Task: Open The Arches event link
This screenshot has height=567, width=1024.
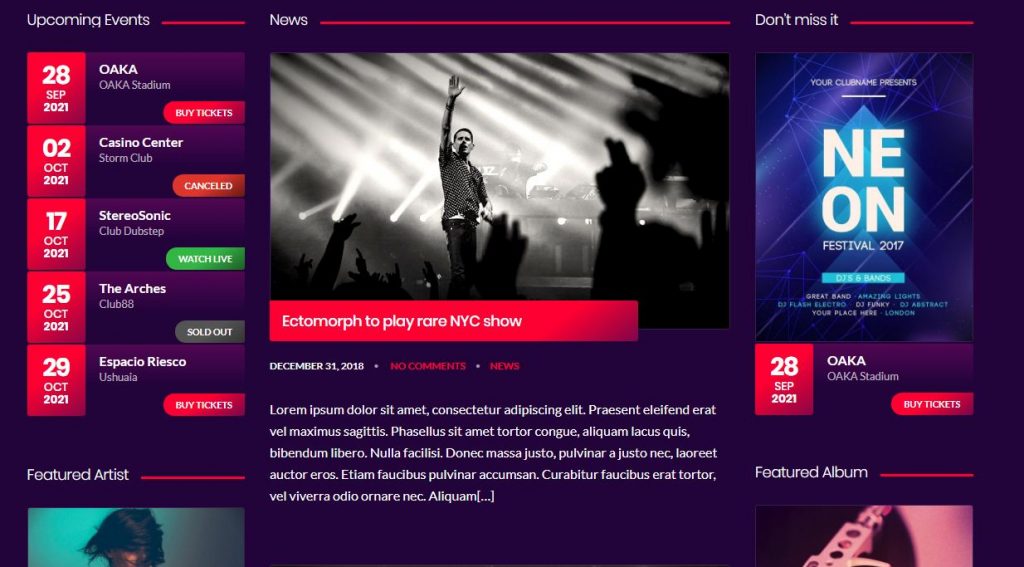Action: (x=133, y=289)
